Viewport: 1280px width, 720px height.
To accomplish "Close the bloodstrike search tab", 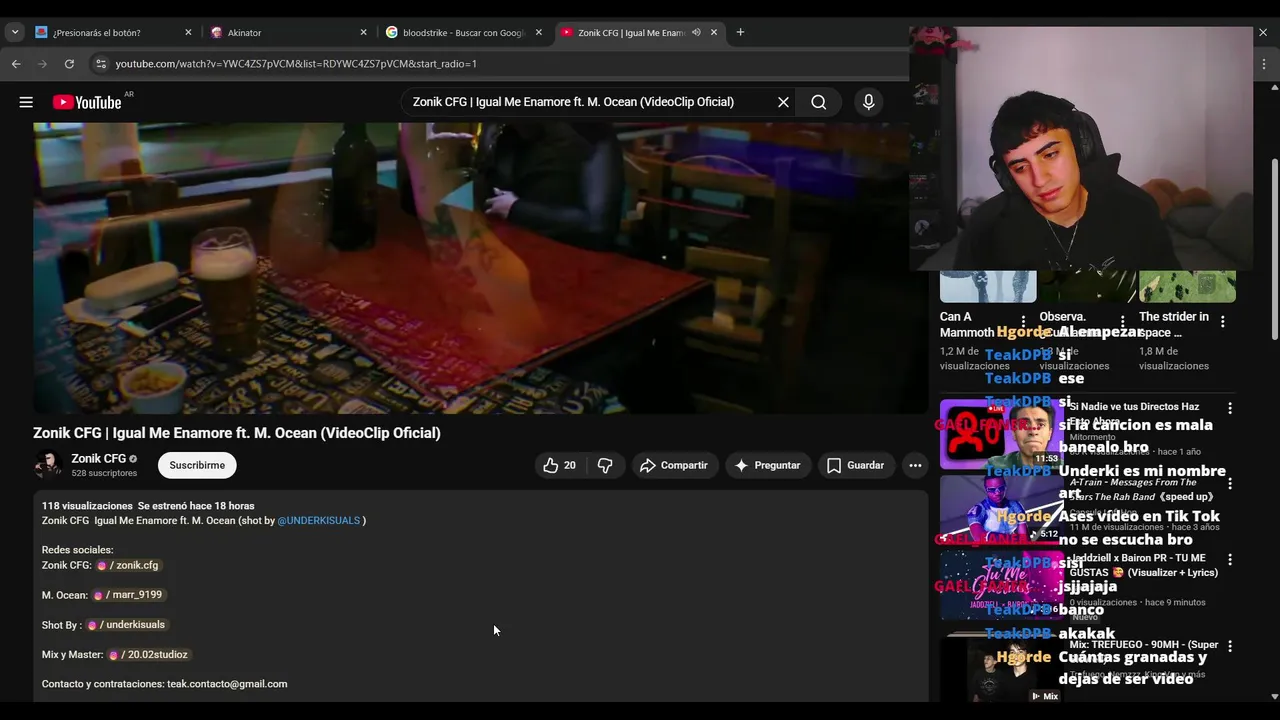I will [x=538, y=32].
